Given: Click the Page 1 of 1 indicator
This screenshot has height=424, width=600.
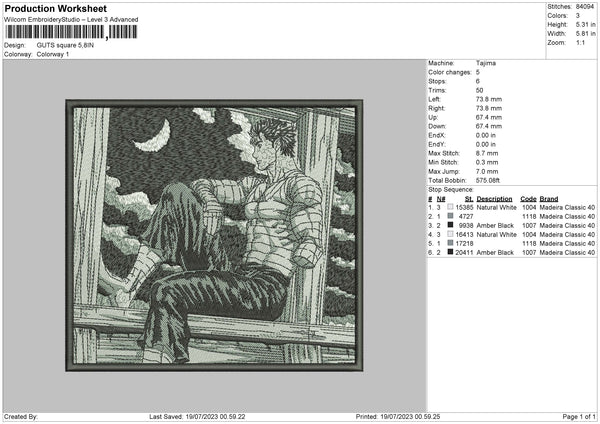Looking at the screenshot, I should pos(579,417).
